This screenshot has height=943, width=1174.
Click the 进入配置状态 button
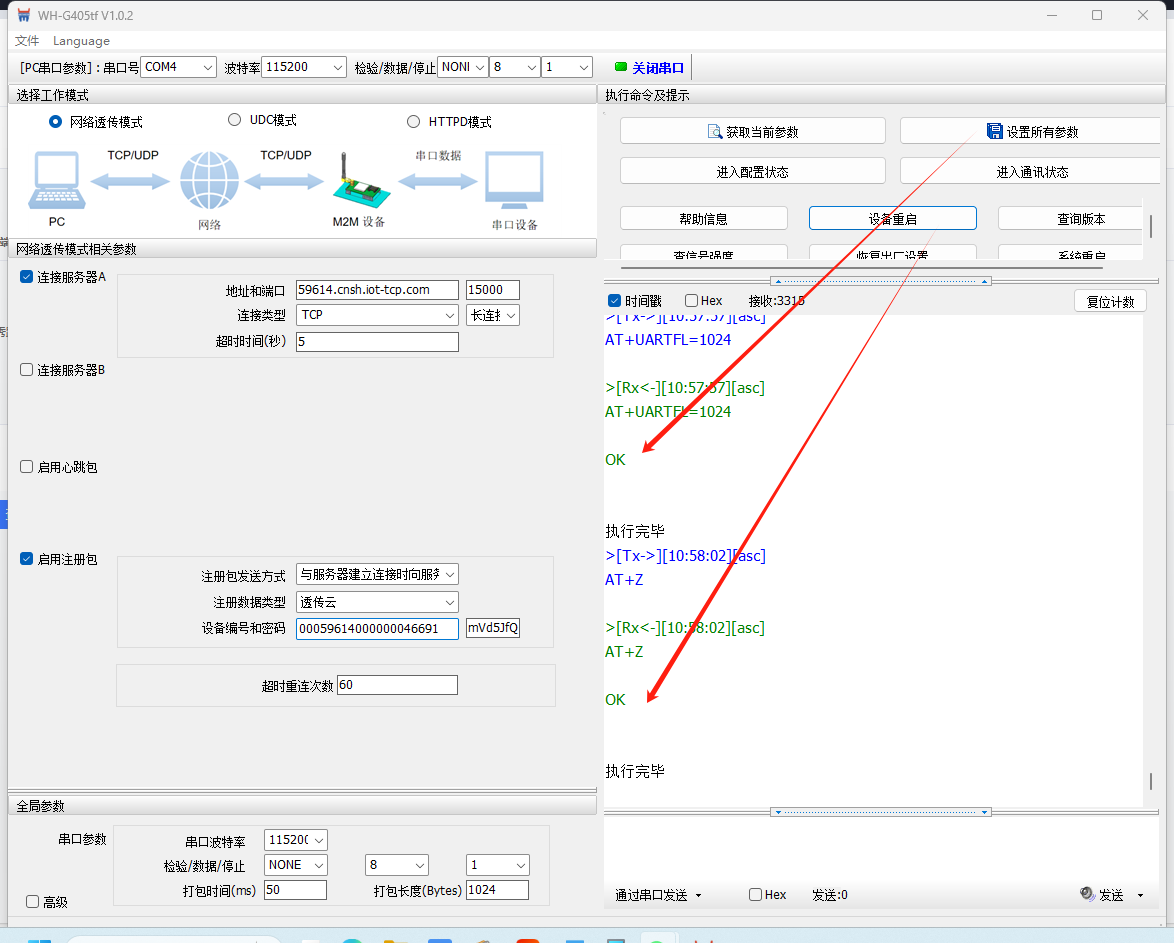pyautogui.click(x=752, y=172)
